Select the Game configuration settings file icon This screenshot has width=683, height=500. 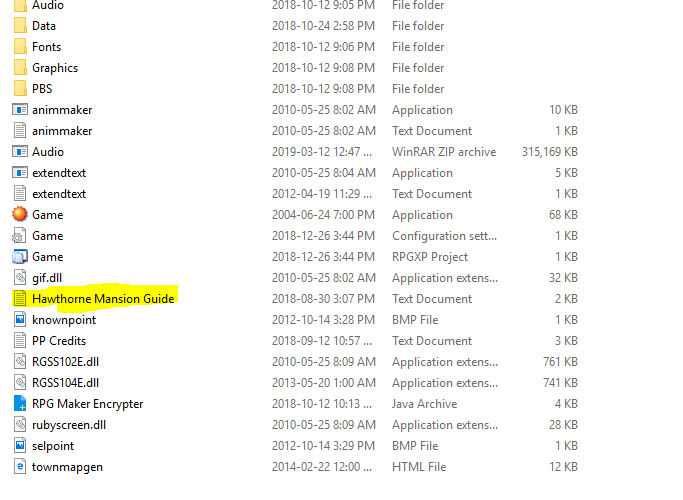pyautogui.click(x=20, y=236)
